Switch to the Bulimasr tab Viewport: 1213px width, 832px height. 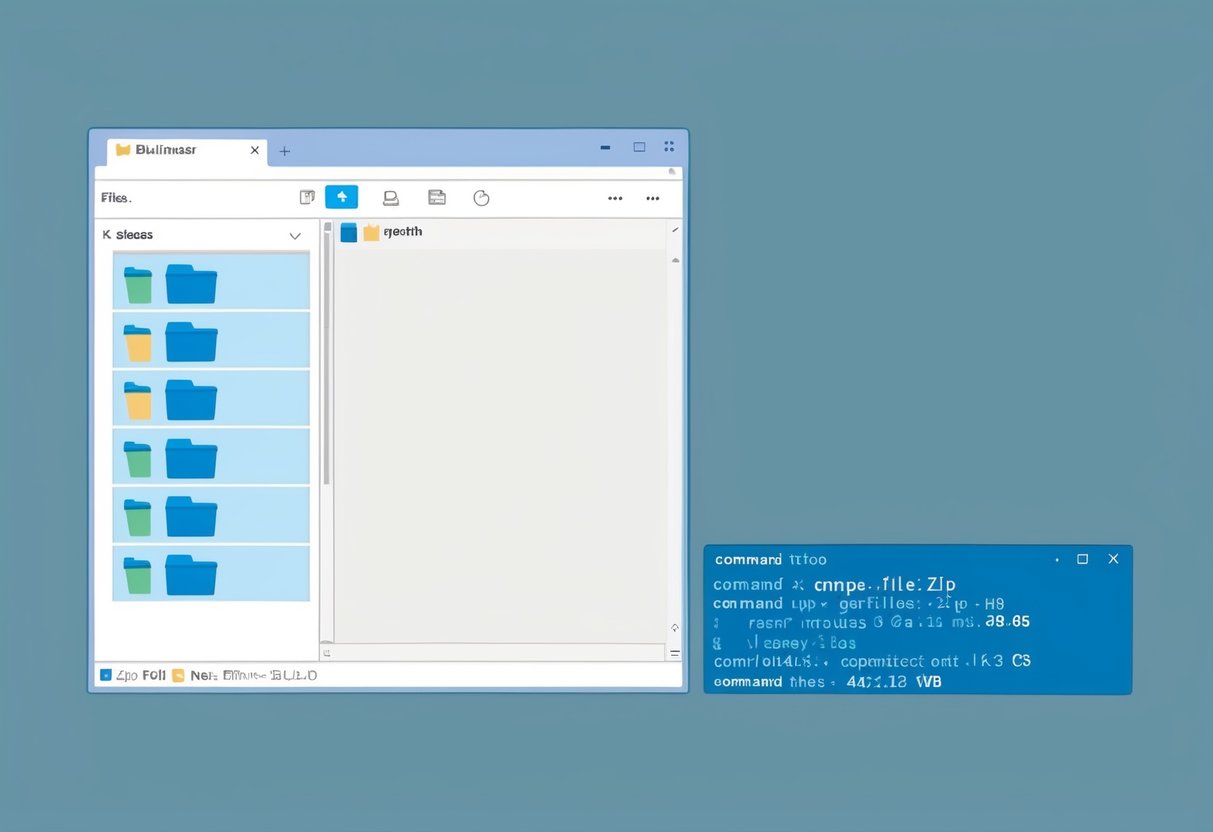click(168, 148)
